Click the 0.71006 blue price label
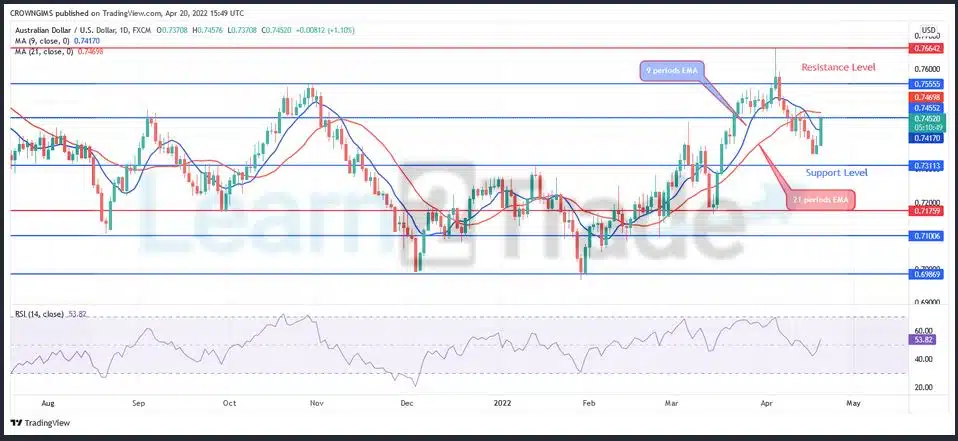 coord(924,236)
